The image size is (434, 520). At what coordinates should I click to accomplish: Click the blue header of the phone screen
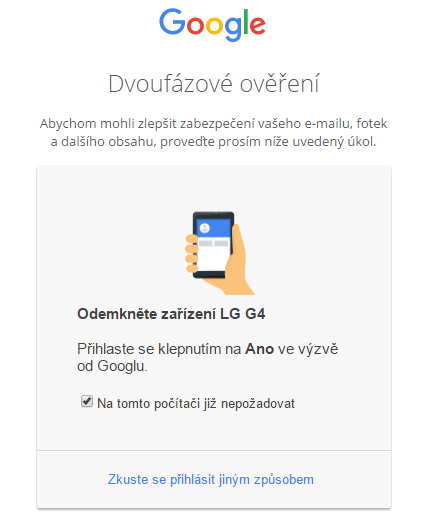point(213,228)
